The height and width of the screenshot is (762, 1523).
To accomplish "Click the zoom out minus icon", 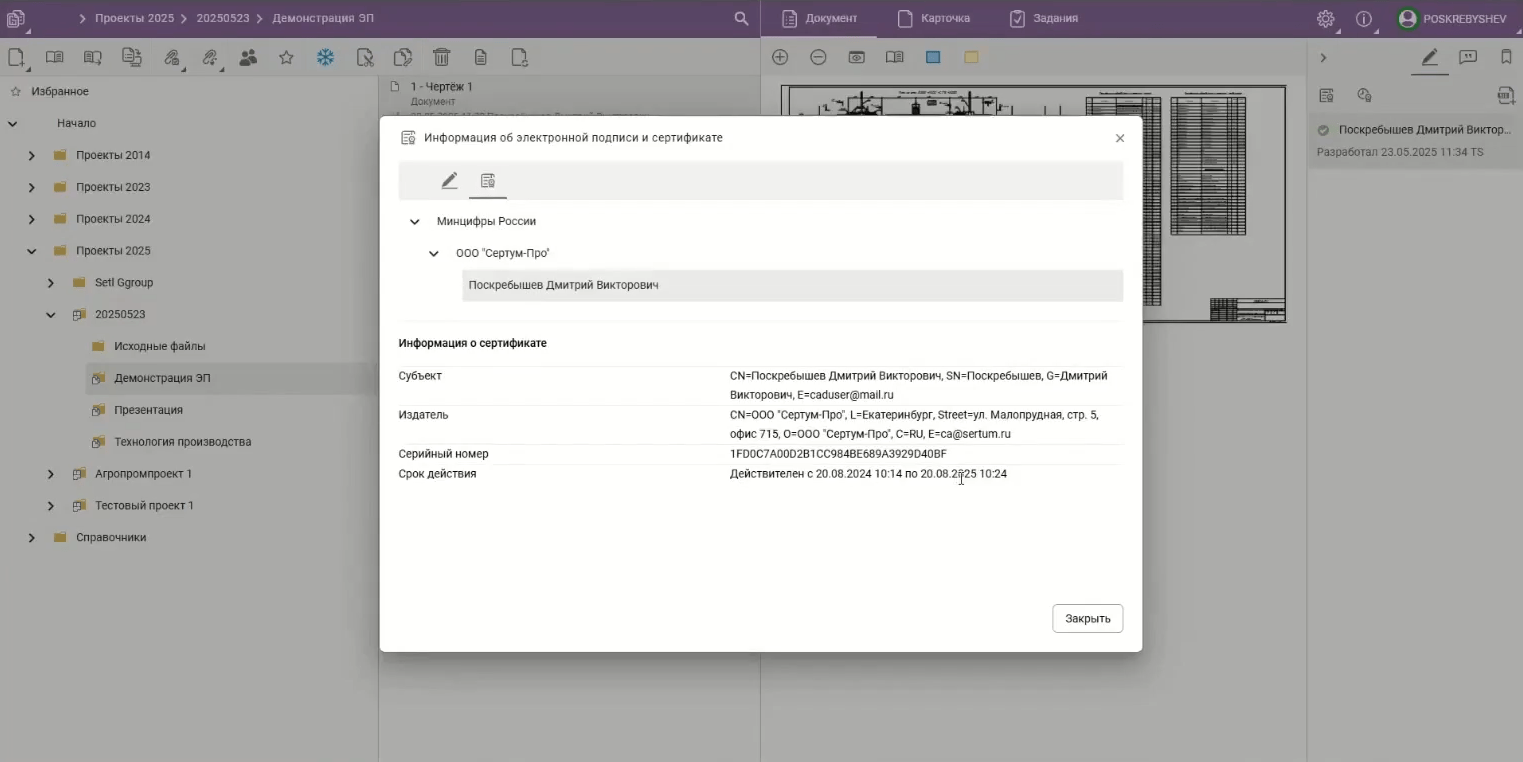I will (818, 58).
